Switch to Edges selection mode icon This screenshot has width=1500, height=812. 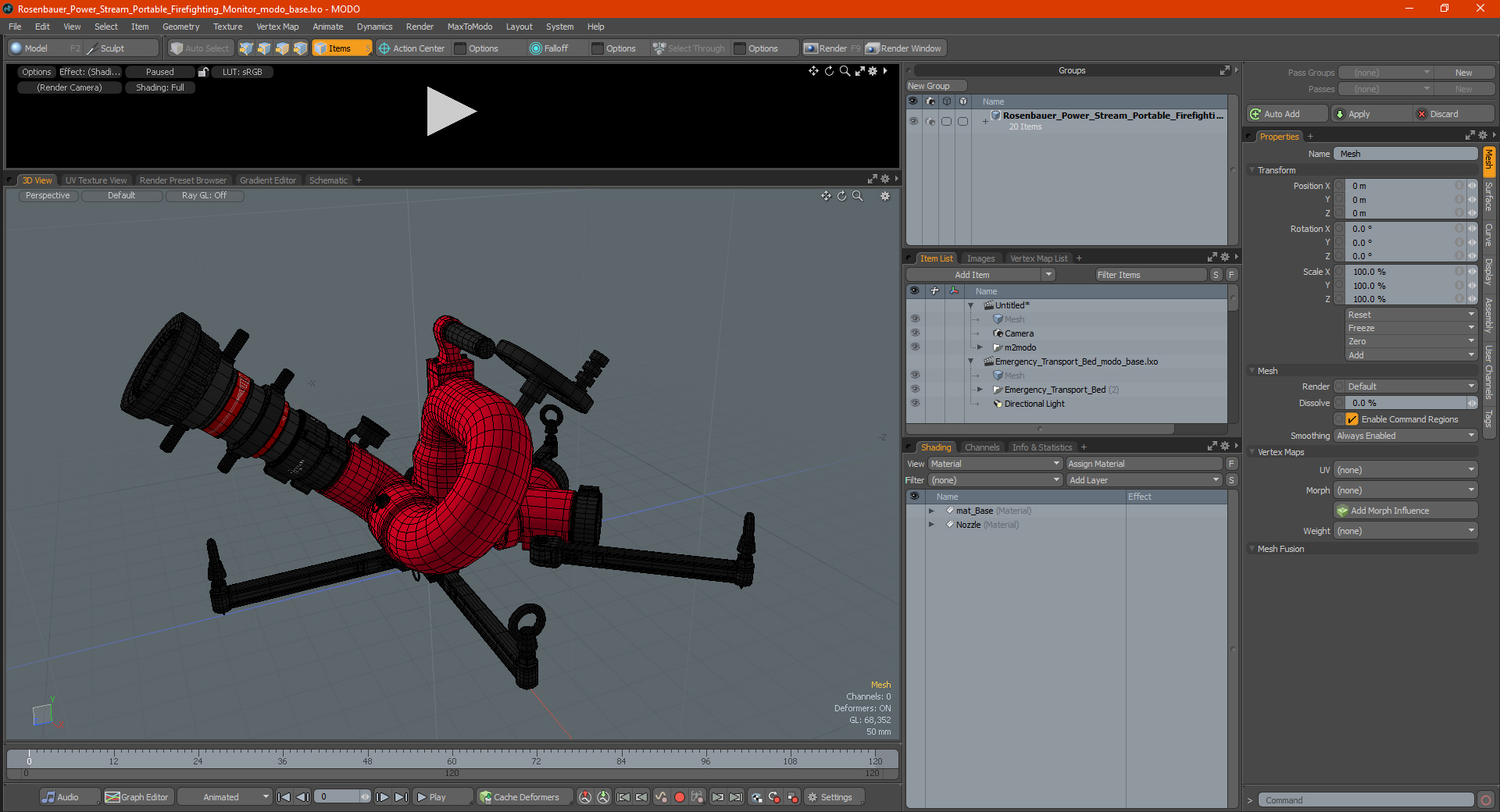click(x=264, y=48)
